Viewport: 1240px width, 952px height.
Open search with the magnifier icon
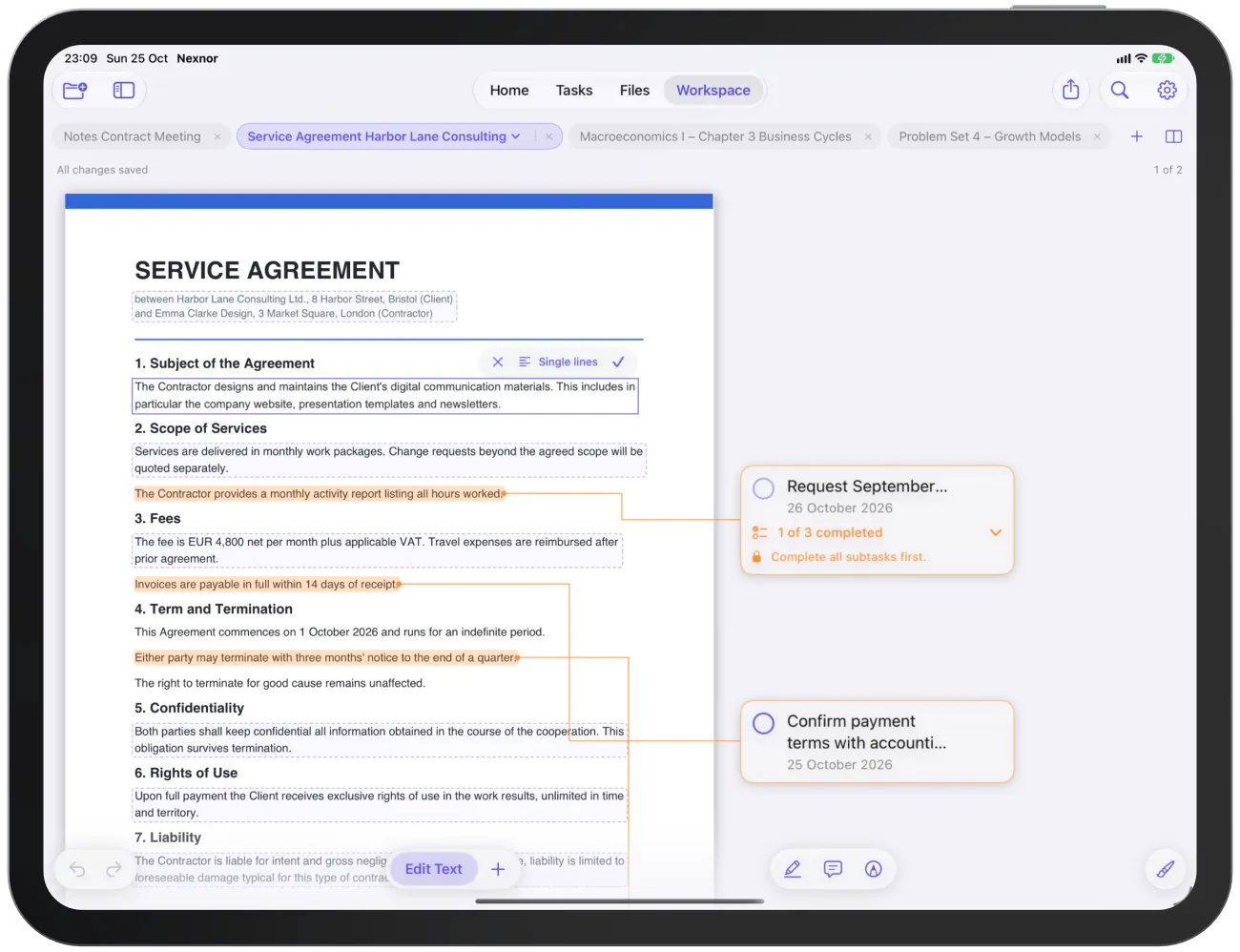[1120, 90]
